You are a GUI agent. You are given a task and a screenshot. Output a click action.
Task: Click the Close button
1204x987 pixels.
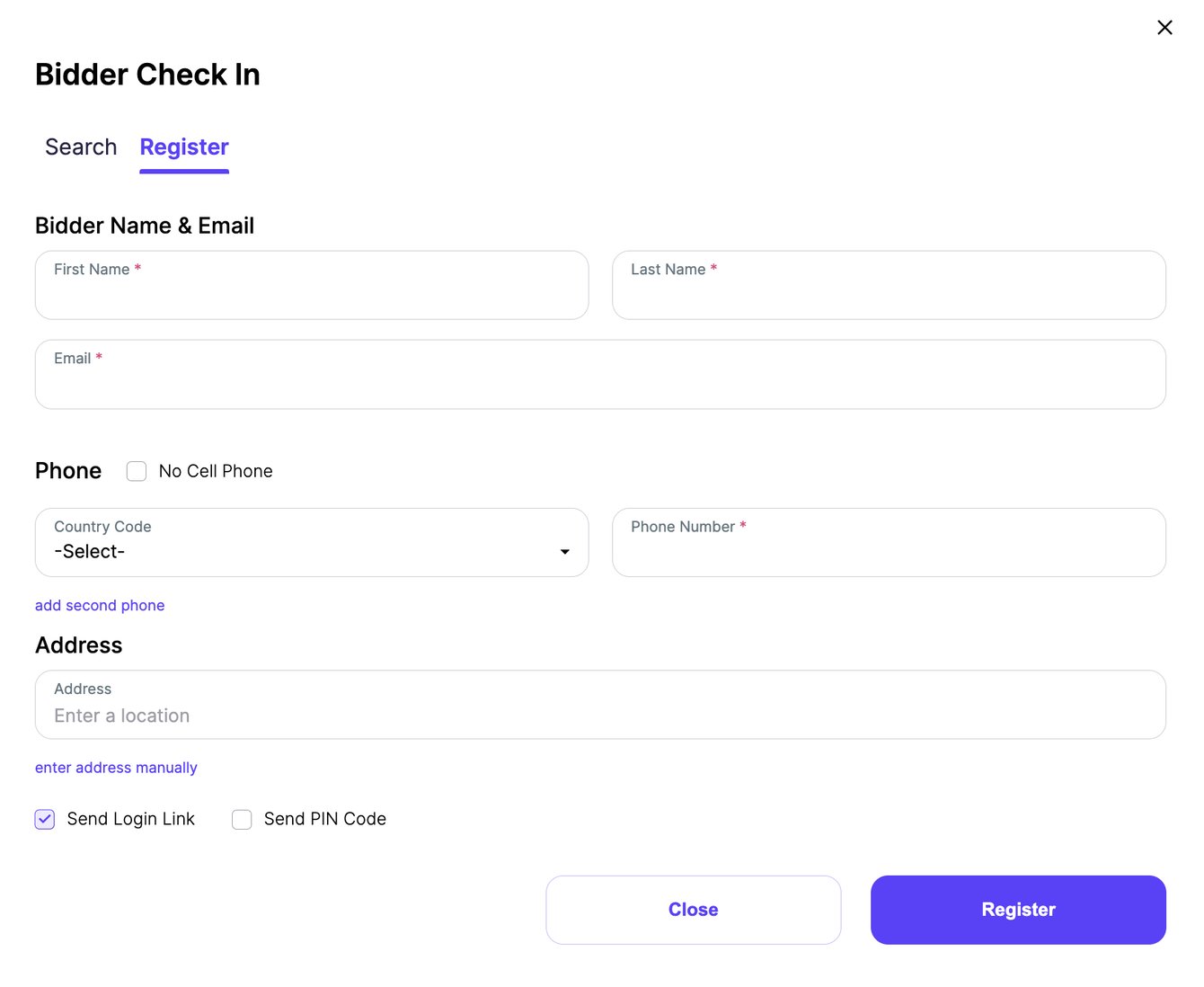pos(693,910)
